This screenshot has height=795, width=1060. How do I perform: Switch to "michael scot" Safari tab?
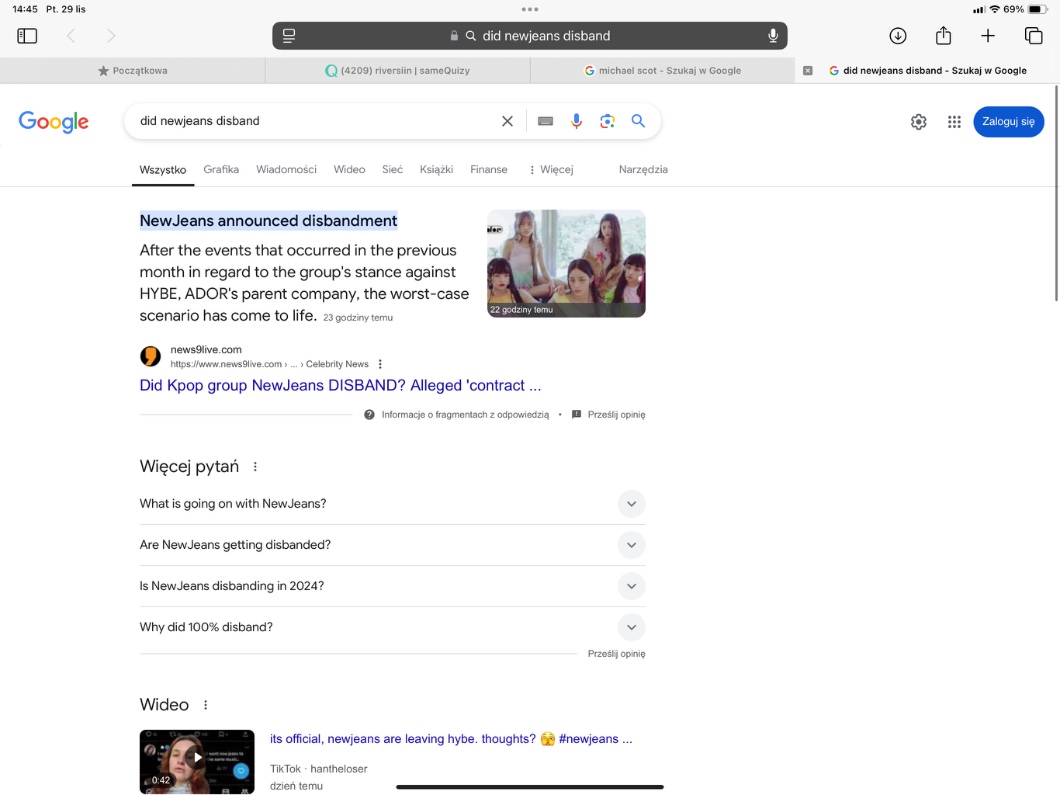coord(662,71)
